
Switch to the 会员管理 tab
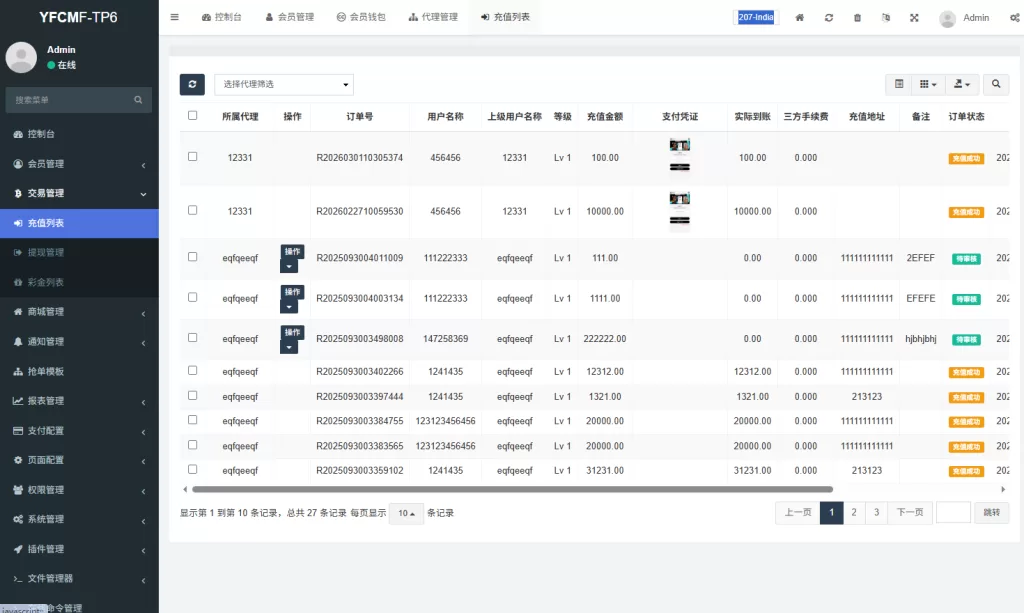(x=290, y=17)
